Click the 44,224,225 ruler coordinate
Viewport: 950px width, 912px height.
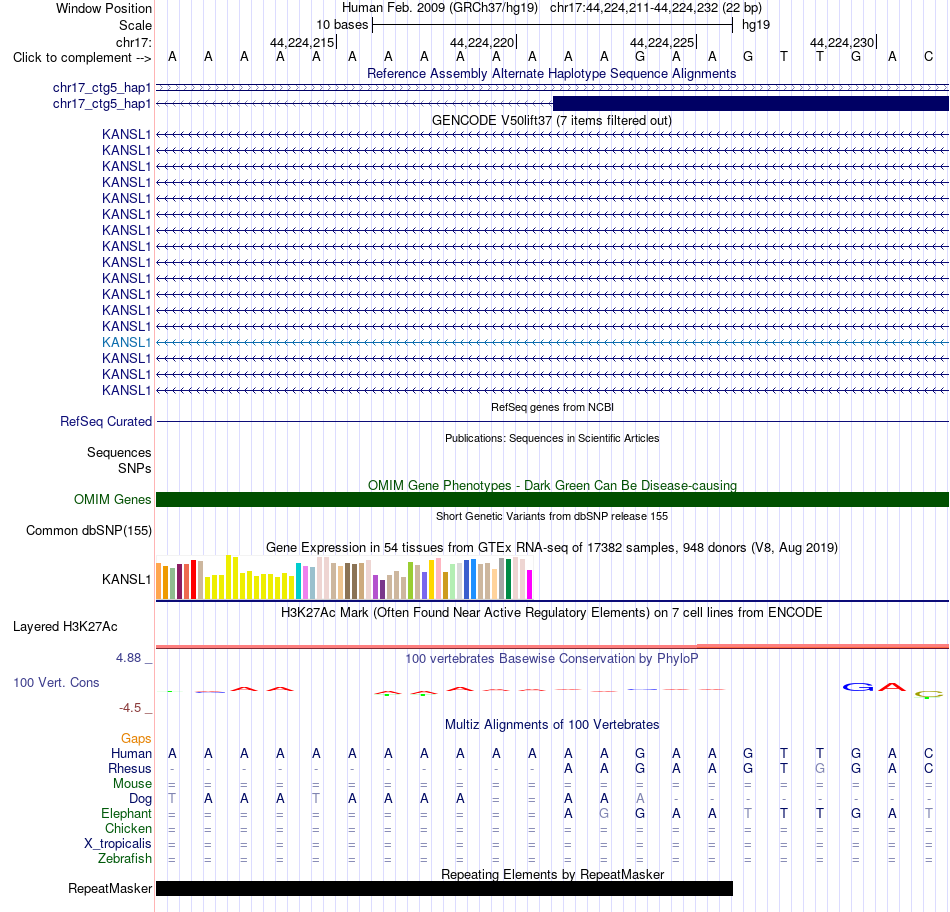click(662, 42)
